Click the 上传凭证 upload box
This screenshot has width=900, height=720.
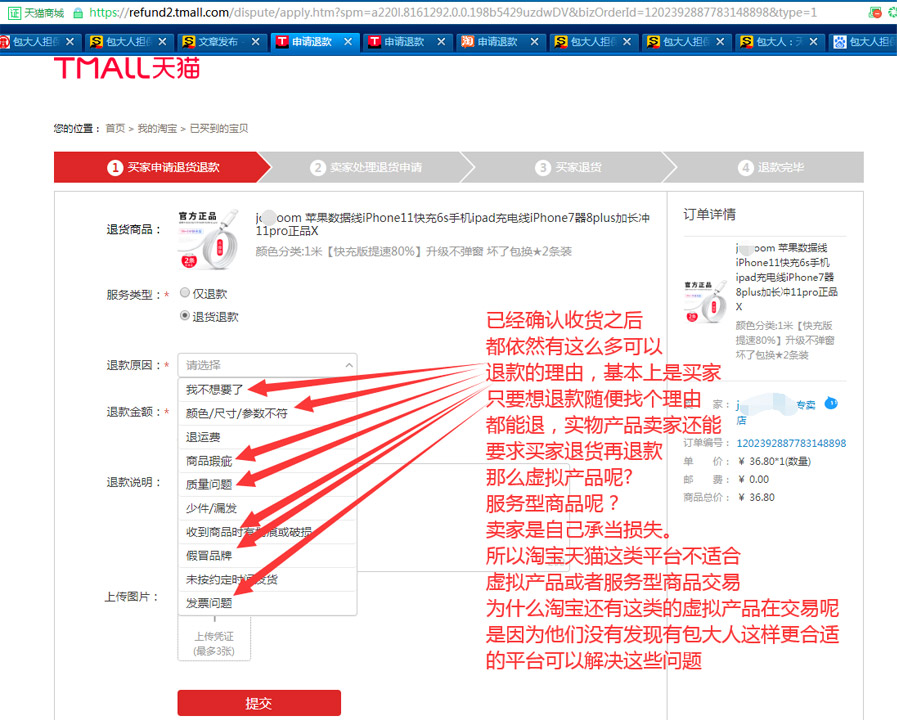[214, 640]
